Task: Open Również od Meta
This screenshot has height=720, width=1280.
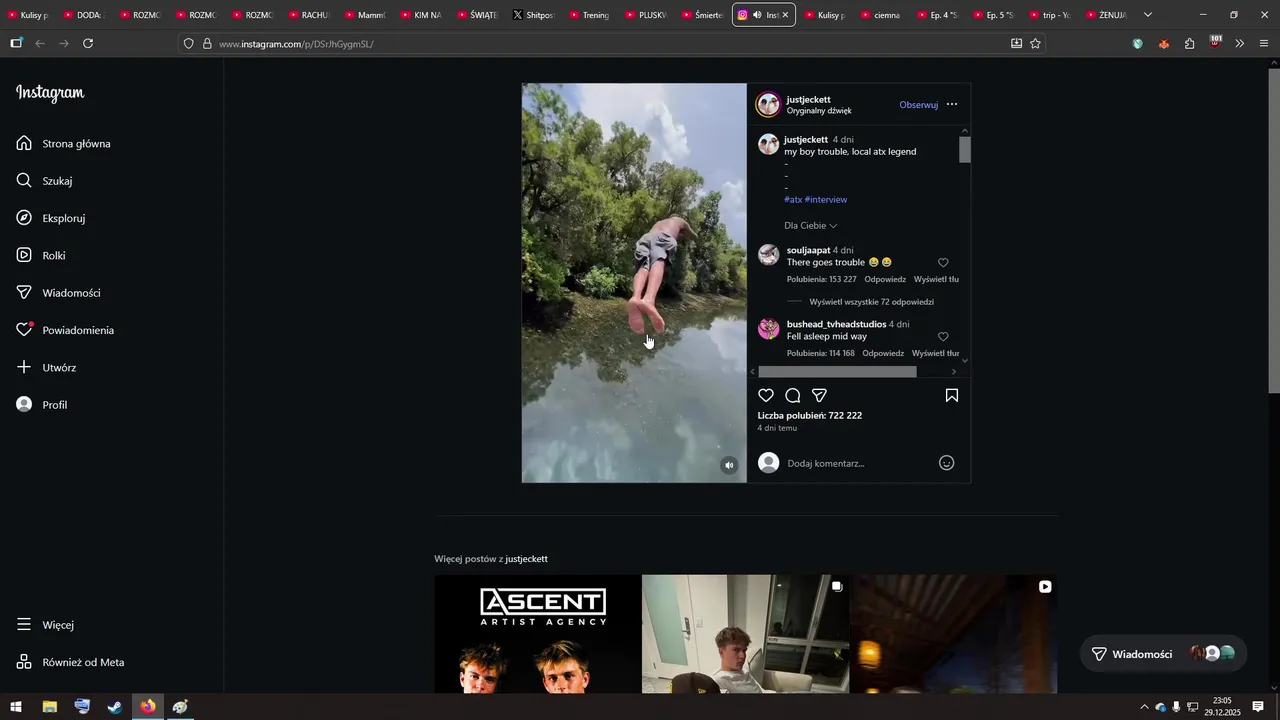Action: click(71, 662)
